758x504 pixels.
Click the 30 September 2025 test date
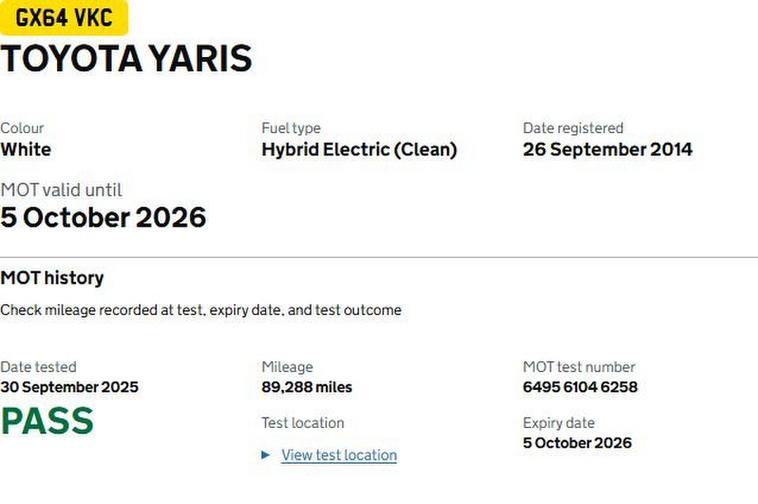pos(69,387)
